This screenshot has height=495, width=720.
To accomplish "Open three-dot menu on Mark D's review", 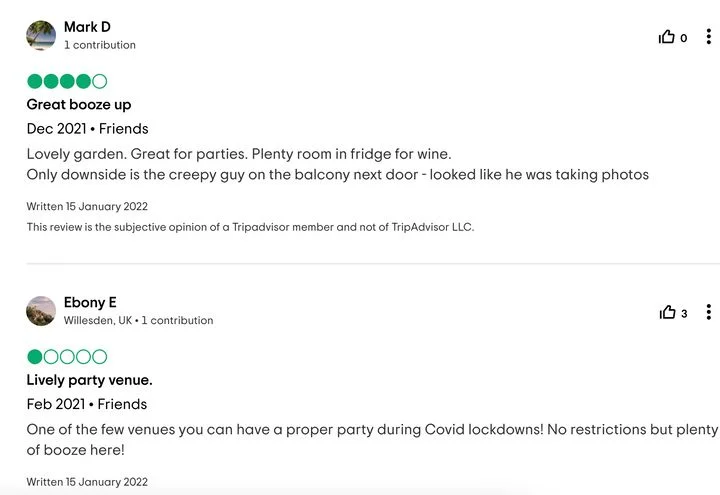I will pos(709,37).
